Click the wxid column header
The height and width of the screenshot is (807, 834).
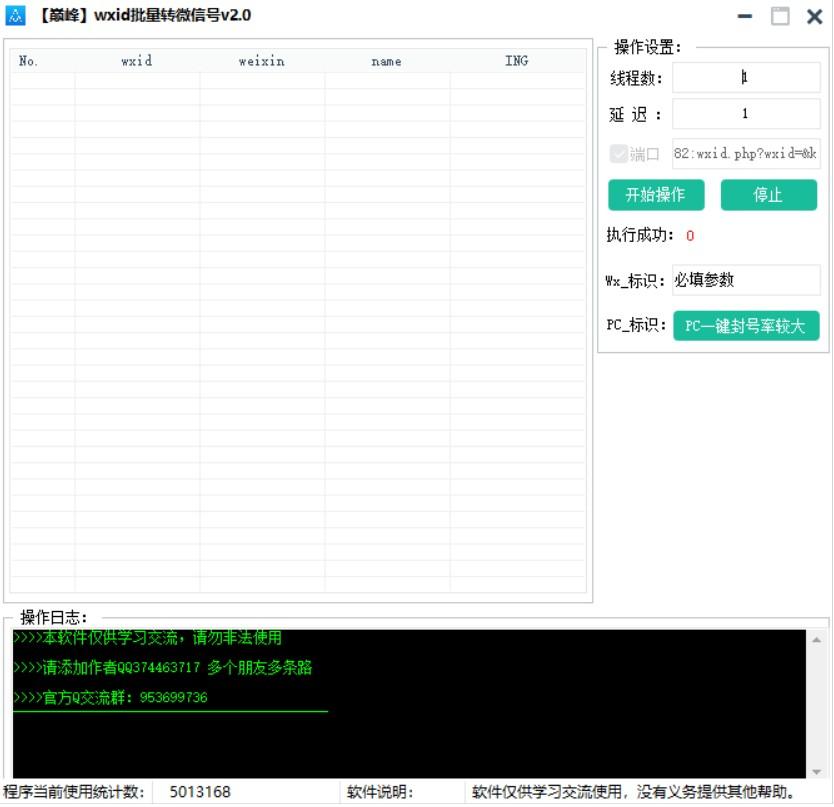pyautogui.click(x=138, y=60)
